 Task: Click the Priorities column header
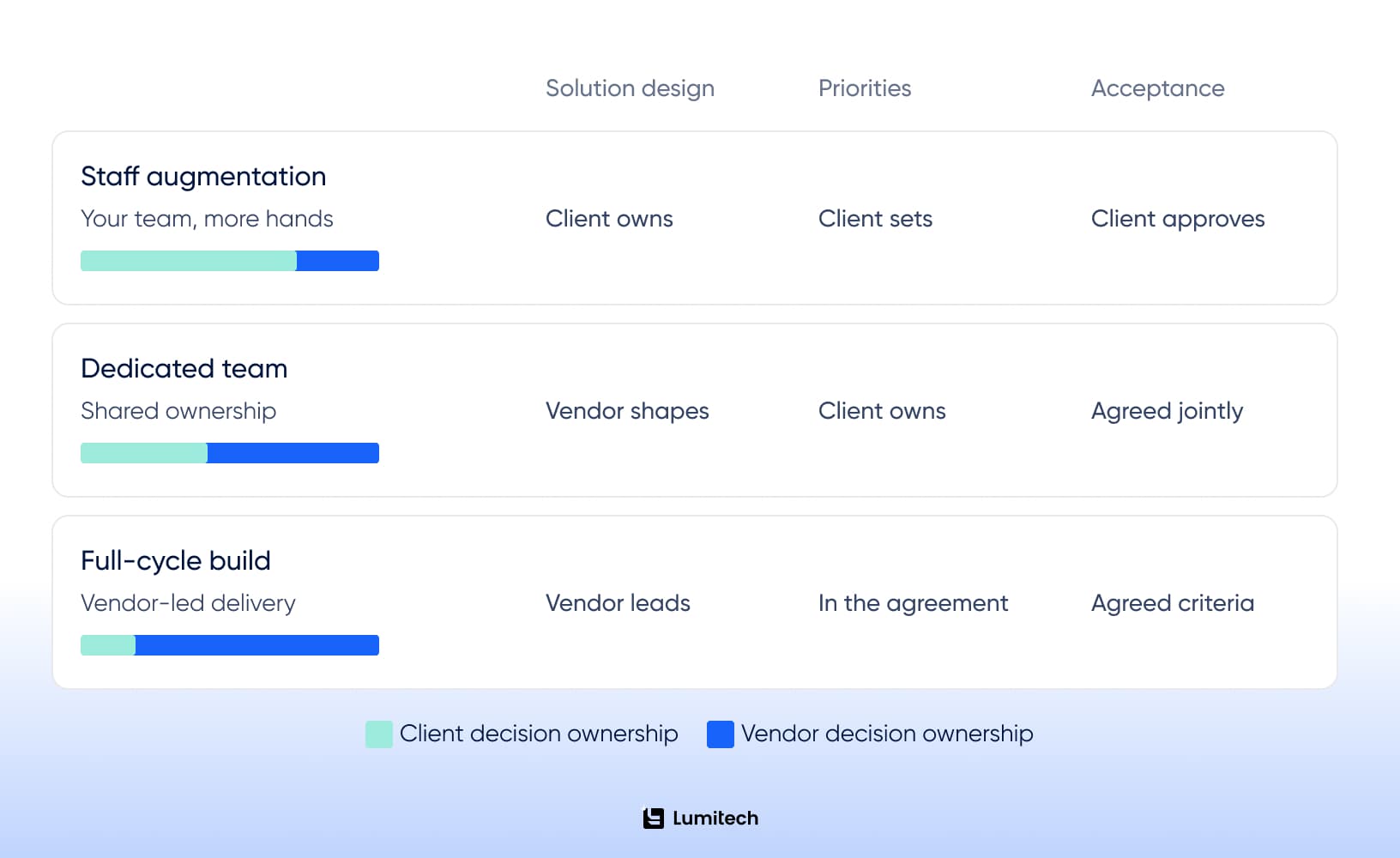pos(865,88)
